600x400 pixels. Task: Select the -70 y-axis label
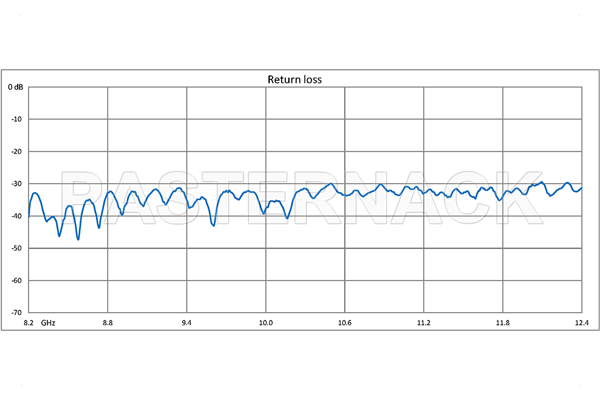click(x=16, y=312)
